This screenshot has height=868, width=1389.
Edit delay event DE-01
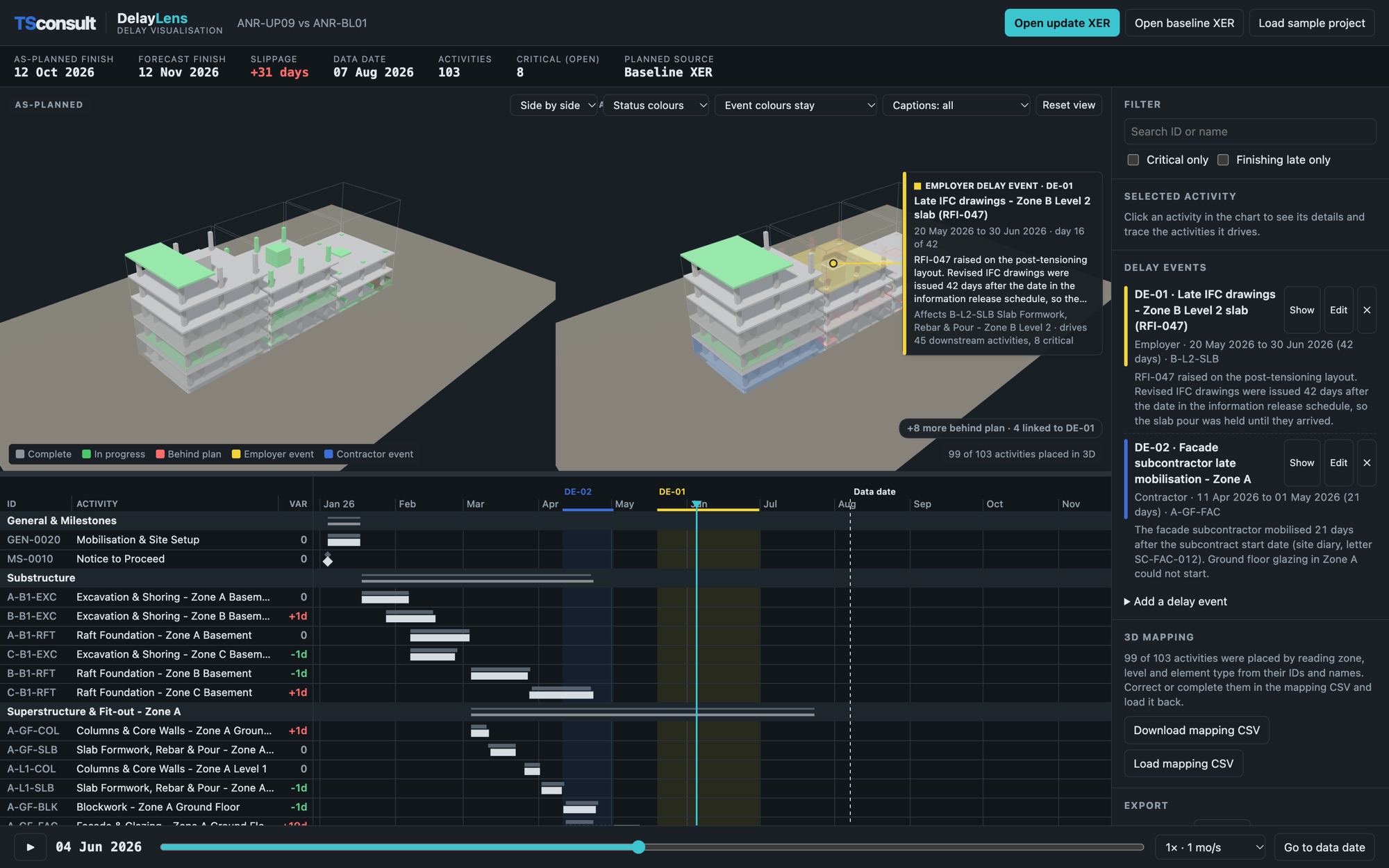(x=1338, y=310)
